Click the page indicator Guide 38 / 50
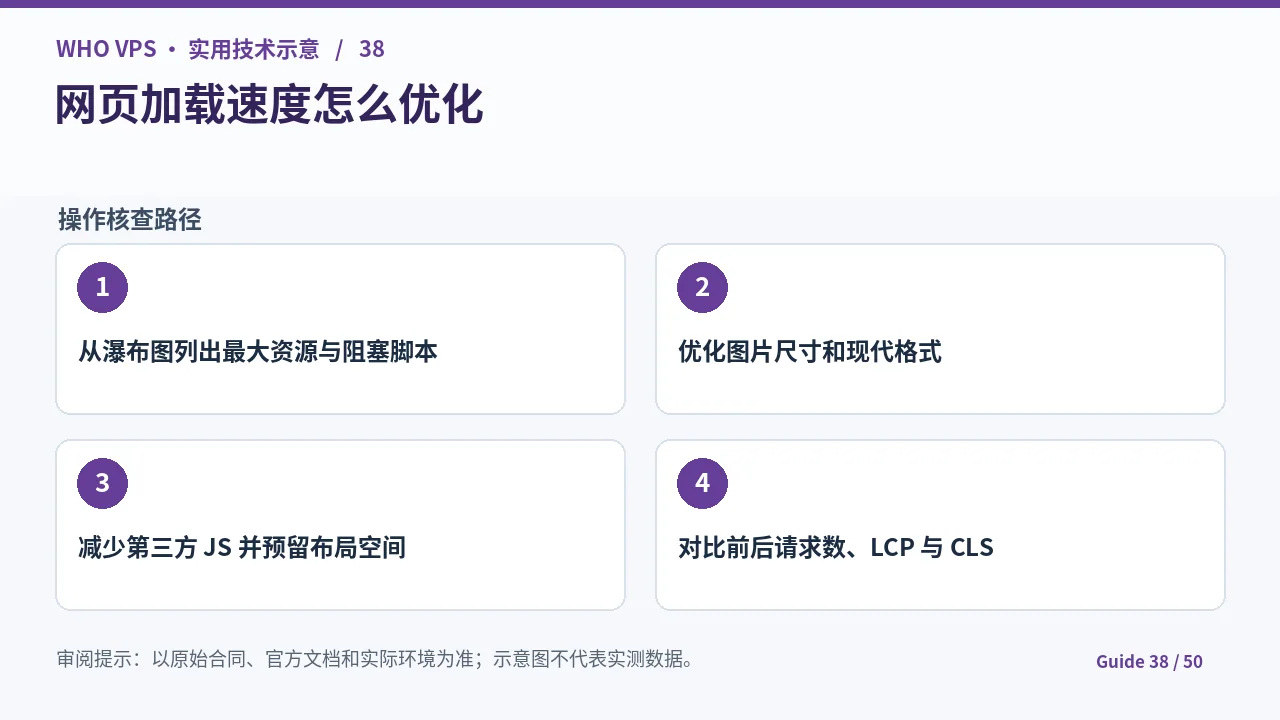This screenshot has height=720, width=1280. pos(1149,661)
